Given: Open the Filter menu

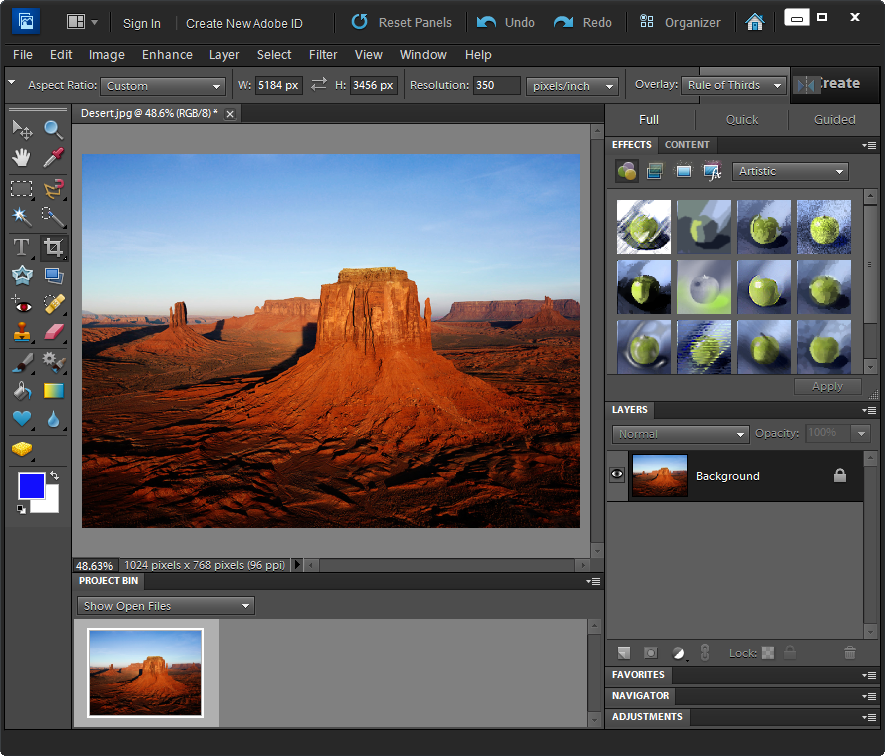Looking at the screenshot, I should (323, 55).
